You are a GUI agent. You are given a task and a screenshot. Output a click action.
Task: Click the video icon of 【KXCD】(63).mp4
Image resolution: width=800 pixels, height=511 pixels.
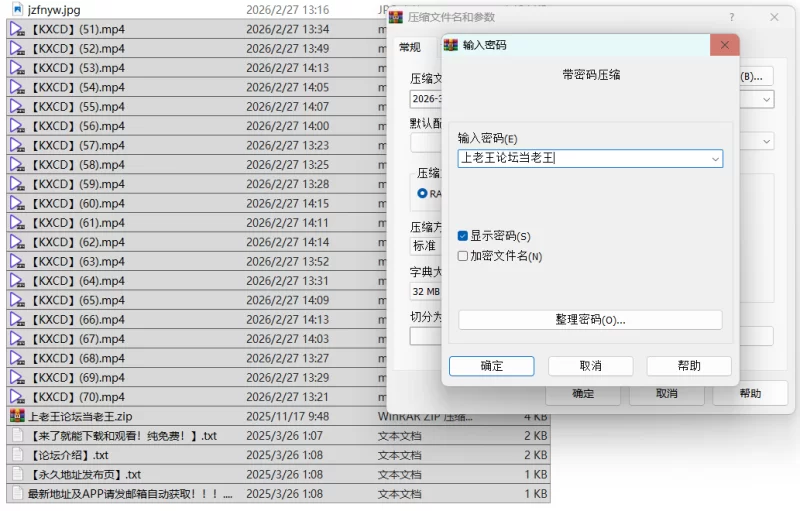pyautogui.click(x=17, y=262)
